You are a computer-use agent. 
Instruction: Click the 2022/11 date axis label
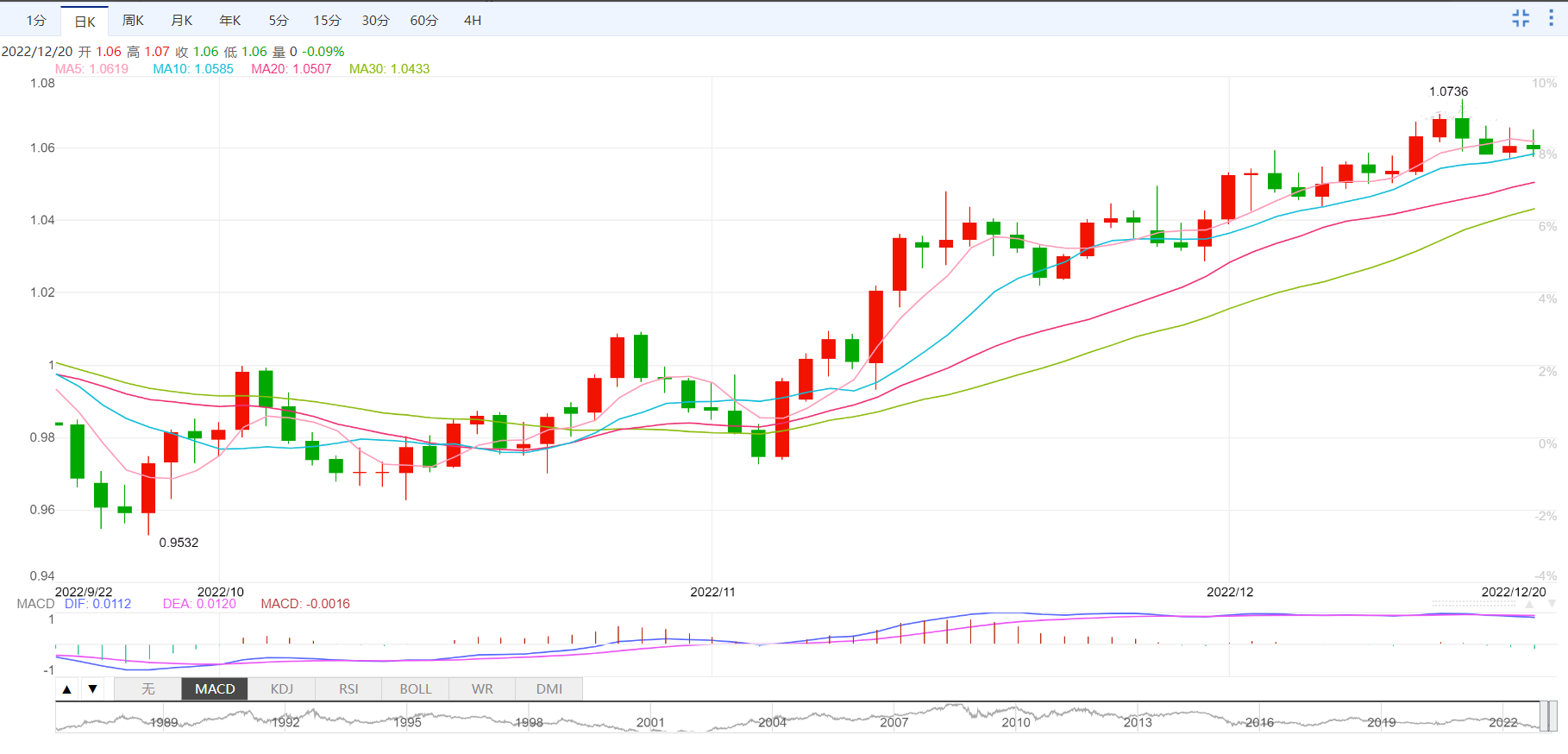click(x=712, y=592)
